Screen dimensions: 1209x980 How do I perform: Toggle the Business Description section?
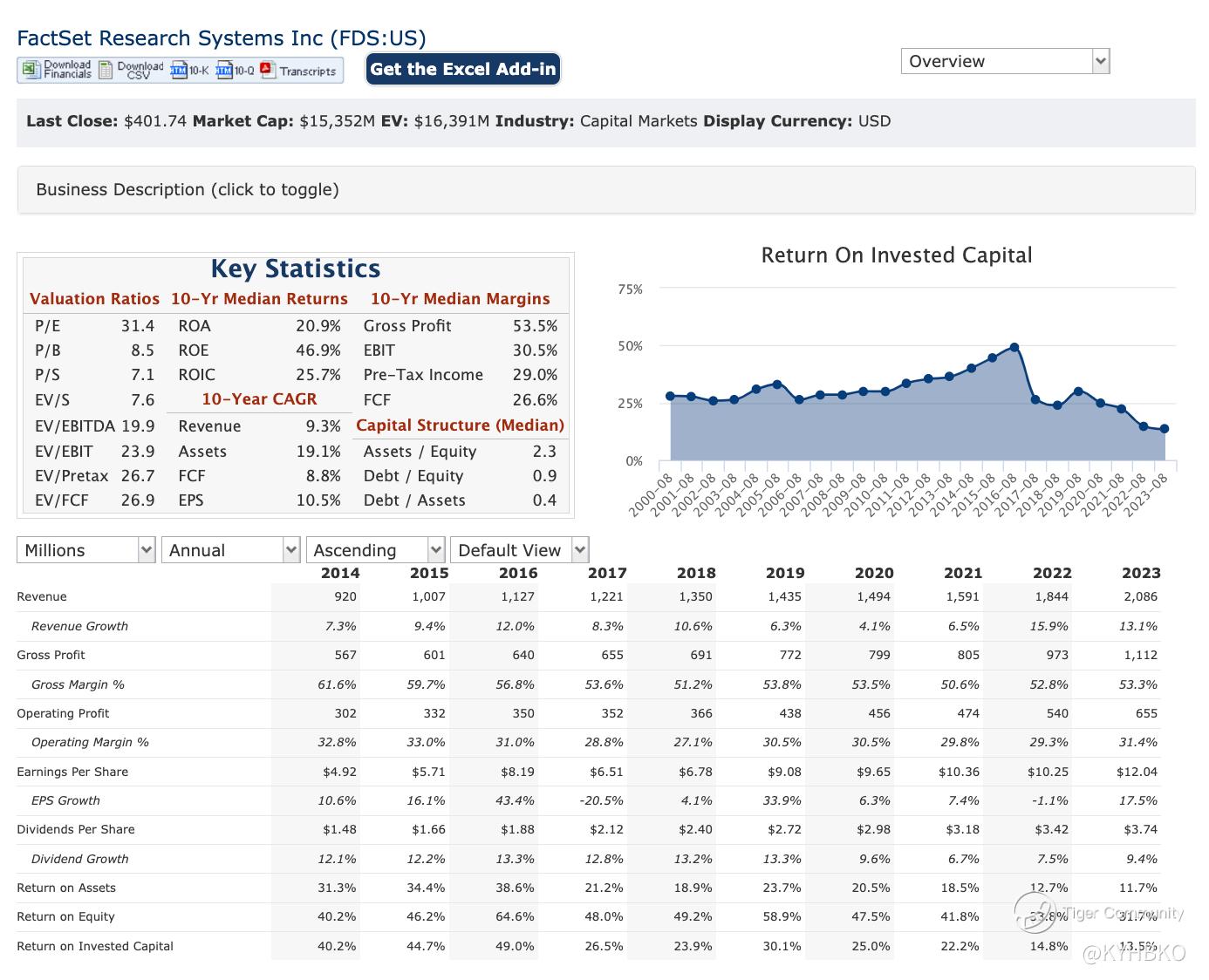[188, 190]
